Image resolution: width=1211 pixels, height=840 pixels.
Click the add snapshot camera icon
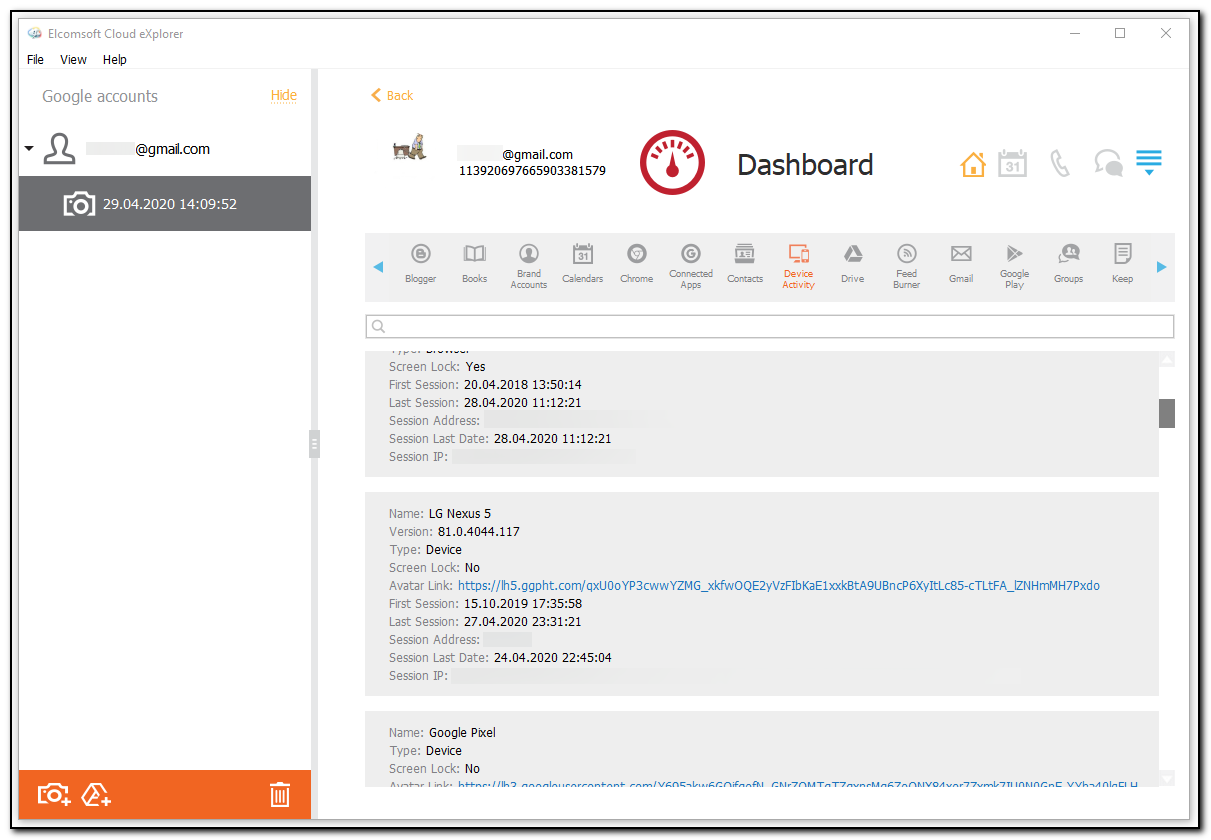[53, 794]
